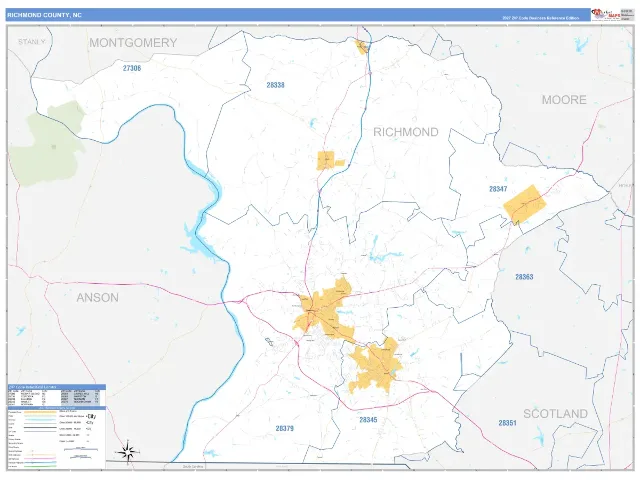Click ZIP code label 27306
This screenshot has width=640, height=480.
coord(132,68)
